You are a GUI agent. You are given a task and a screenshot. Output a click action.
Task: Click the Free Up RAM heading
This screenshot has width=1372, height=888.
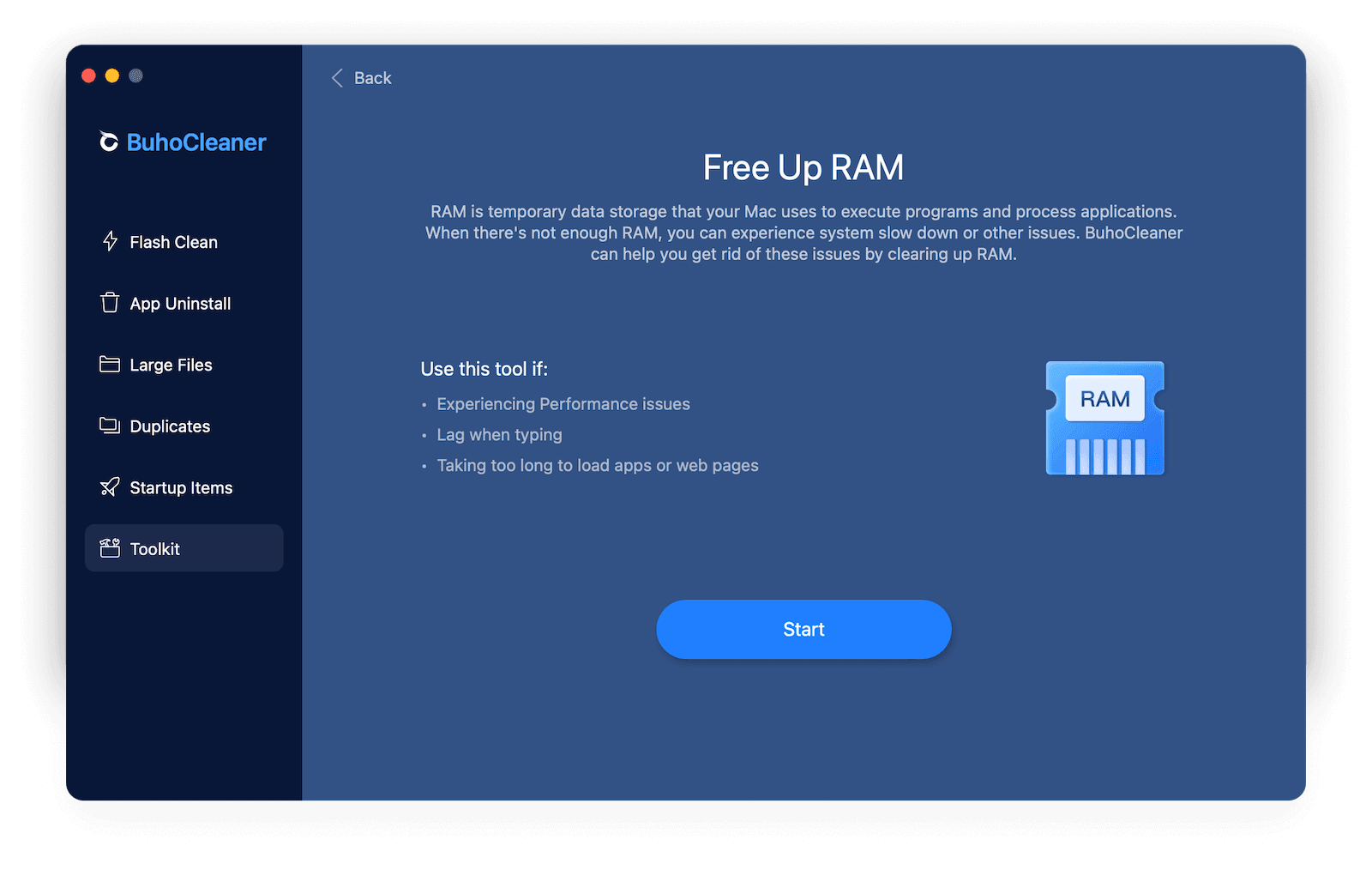click(x=803, y=167)
